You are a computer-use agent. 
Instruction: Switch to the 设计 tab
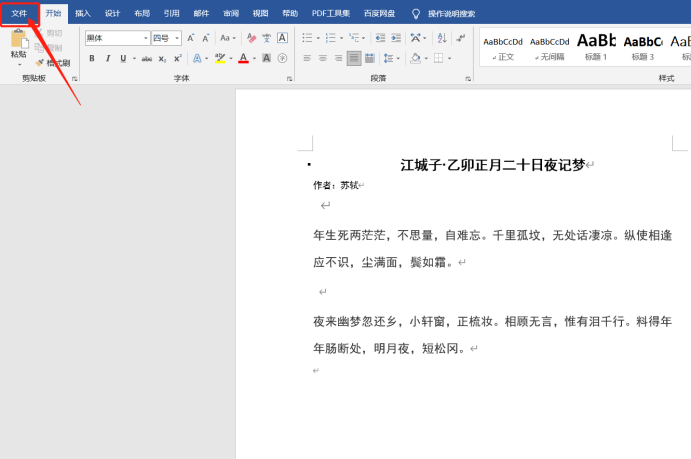(x=112, y=14)
